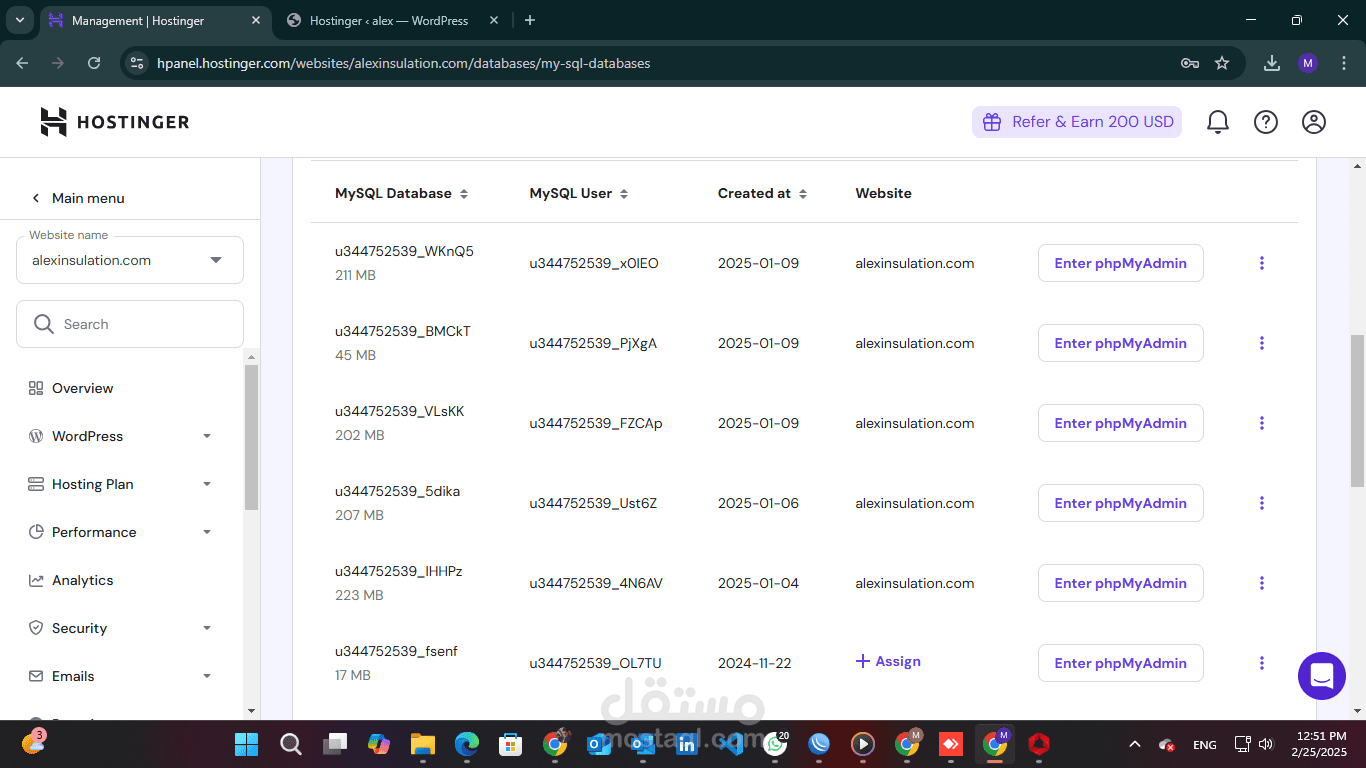Click the sidebar vertical scrollbar thumb

[x=251, y=438]
